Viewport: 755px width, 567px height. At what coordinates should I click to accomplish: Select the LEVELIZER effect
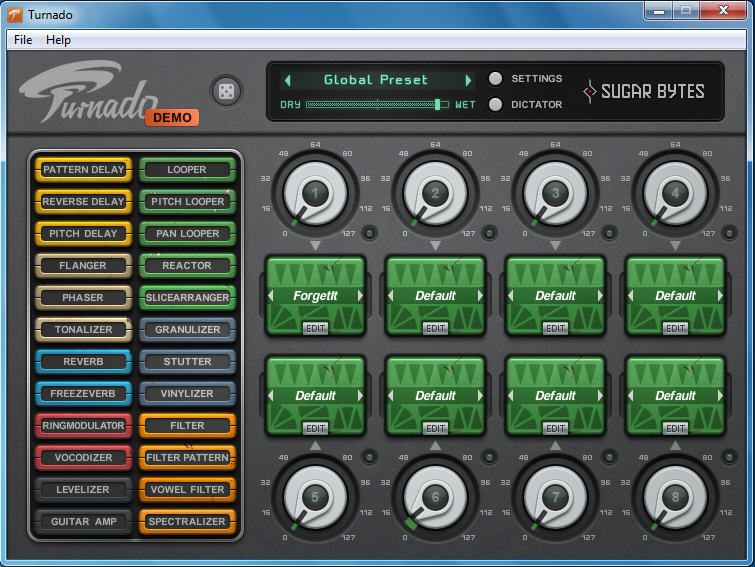pyautogui.click(x=83, y=490)
